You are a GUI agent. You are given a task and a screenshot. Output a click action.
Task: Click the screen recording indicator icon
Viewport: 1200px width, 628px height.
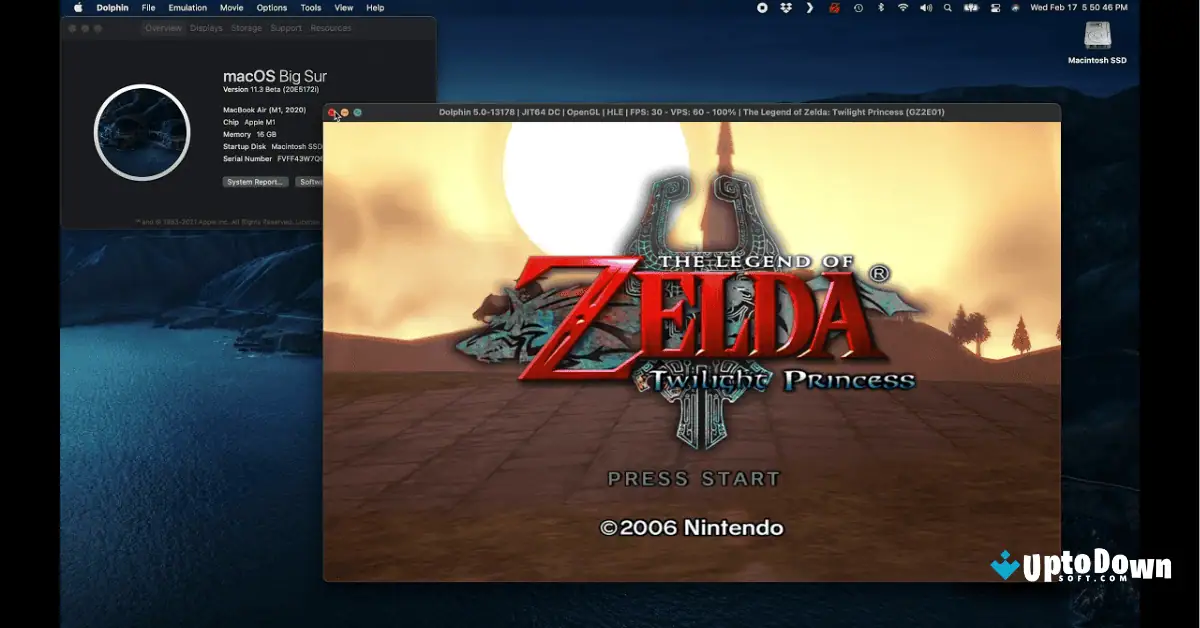tap(764, 8)
